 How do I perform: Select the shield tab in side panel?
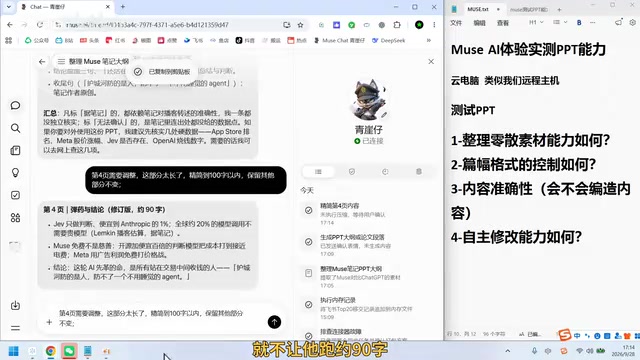352,172
